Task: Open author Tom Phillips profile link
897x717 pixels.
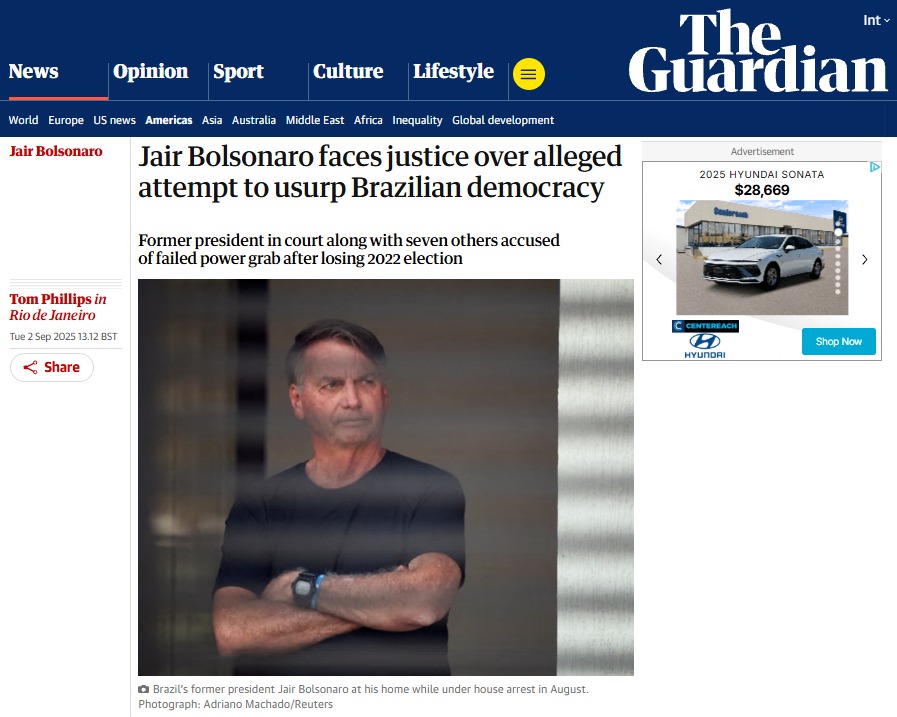Action: [x=50, y=299]
